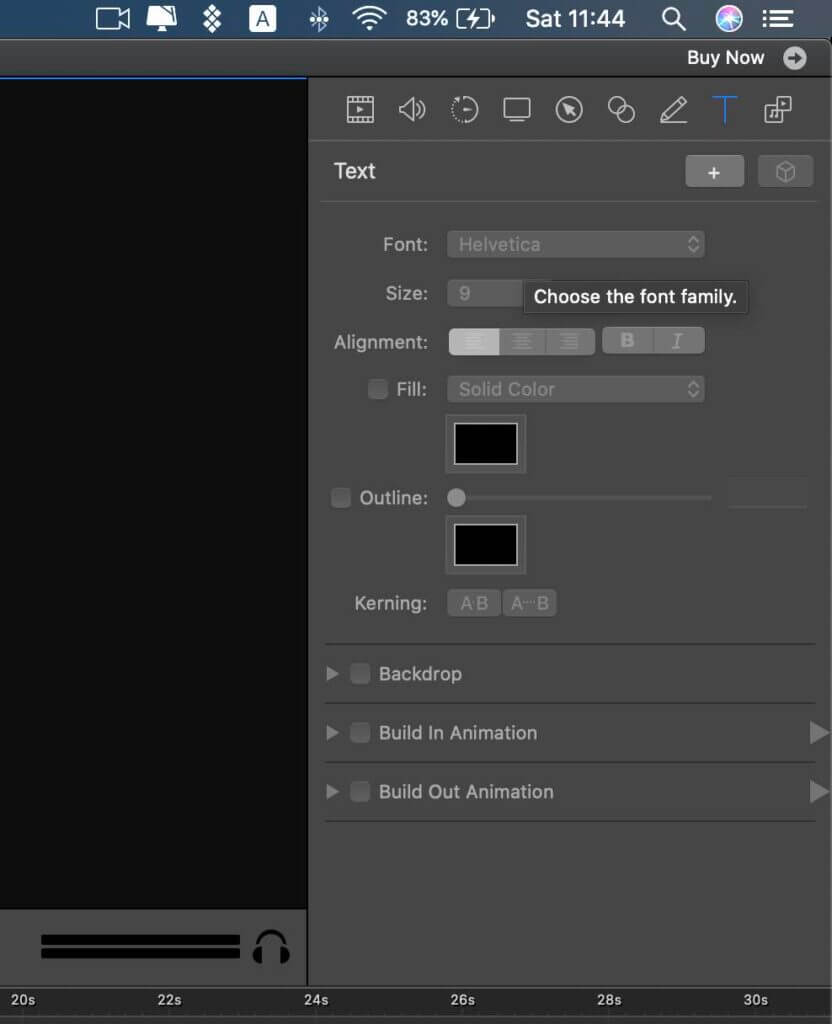Select the Text tab T icon

(725, 110)
